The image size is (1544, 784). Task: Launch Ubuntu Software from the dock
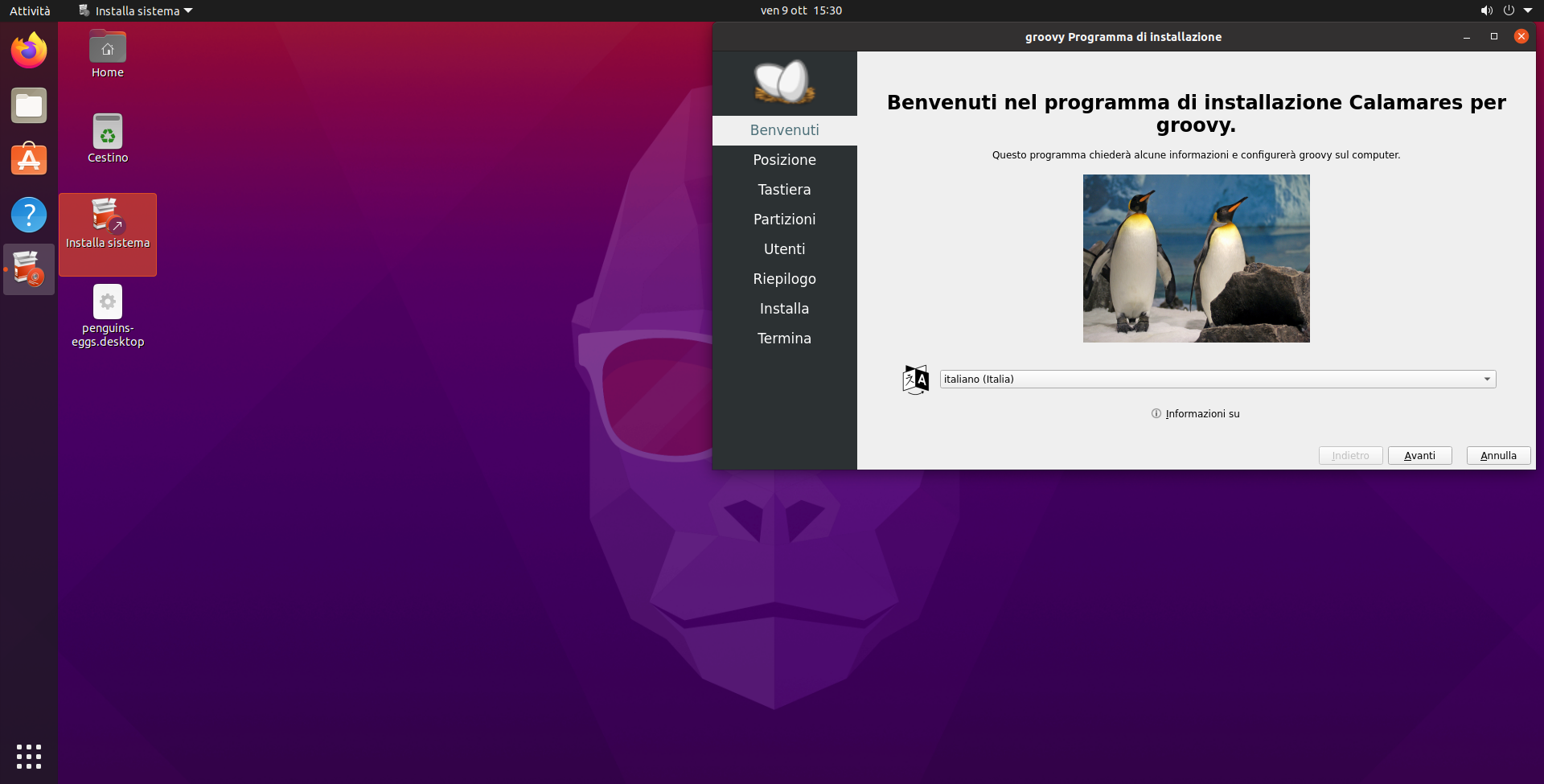pos(29,159)
